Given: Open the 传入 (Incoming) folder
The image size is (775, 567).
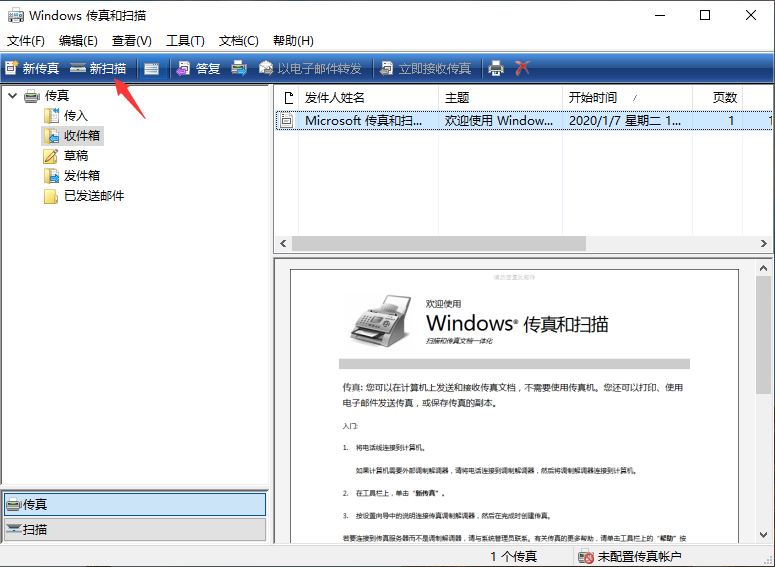Looking at the screenshot, I should [75, 116].
